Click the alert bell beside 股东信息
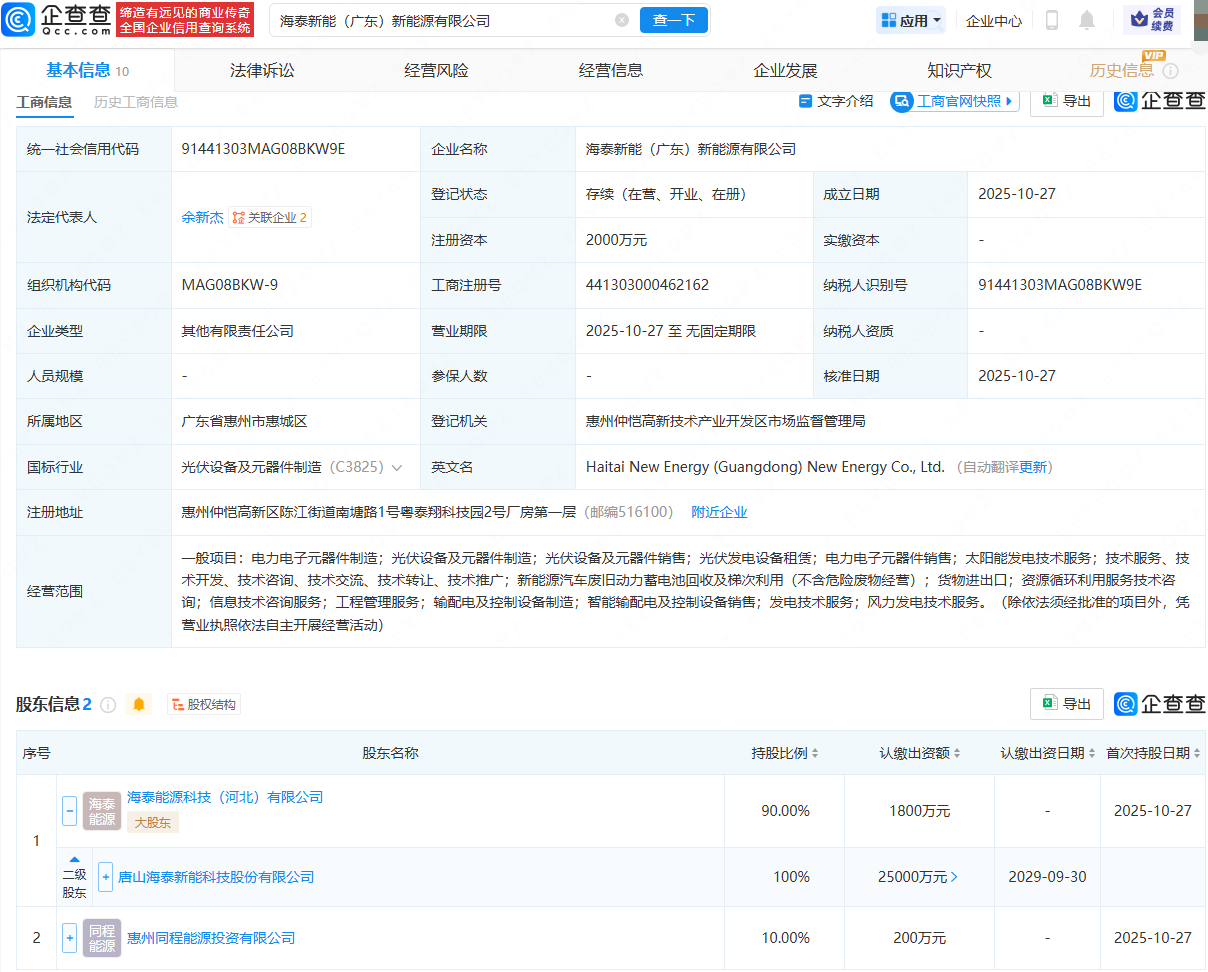Viewport: 1208px width, 972px height. pos(138,704)
